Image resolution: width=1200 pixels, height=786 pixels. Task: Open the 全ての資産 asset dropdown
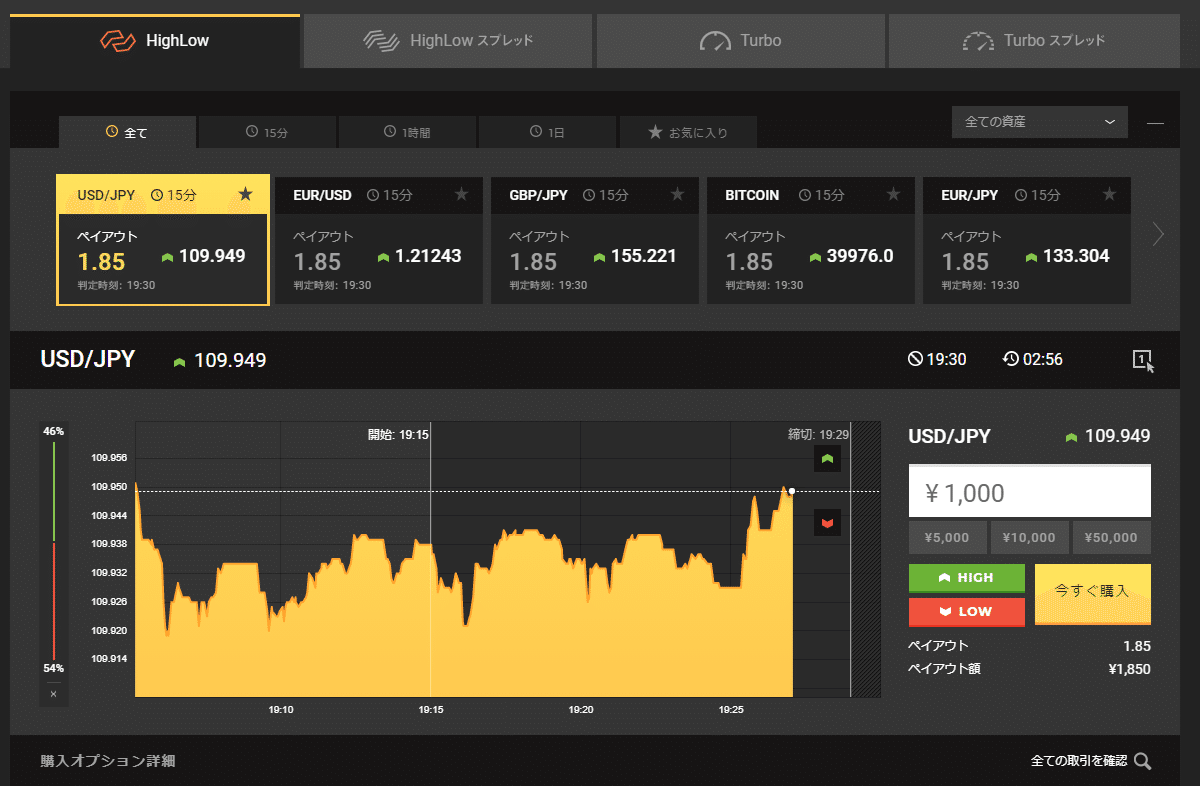point(1040,122)
